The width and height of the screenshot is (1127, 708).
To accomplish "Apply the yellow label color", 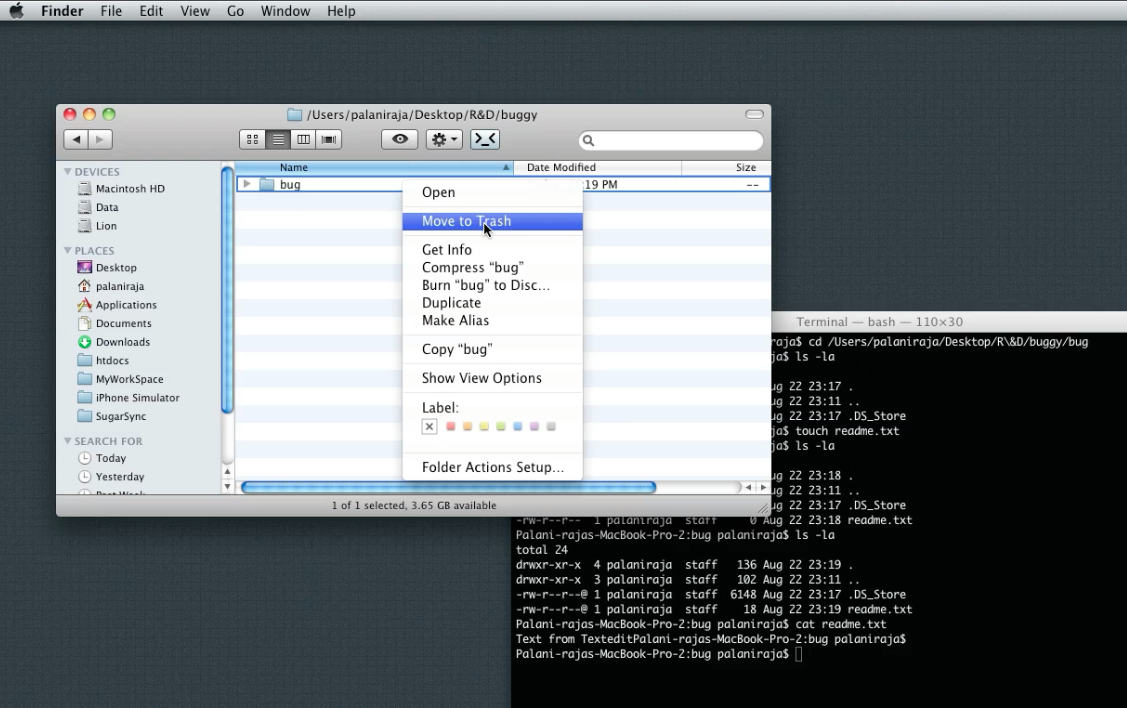I will [484, 426].
